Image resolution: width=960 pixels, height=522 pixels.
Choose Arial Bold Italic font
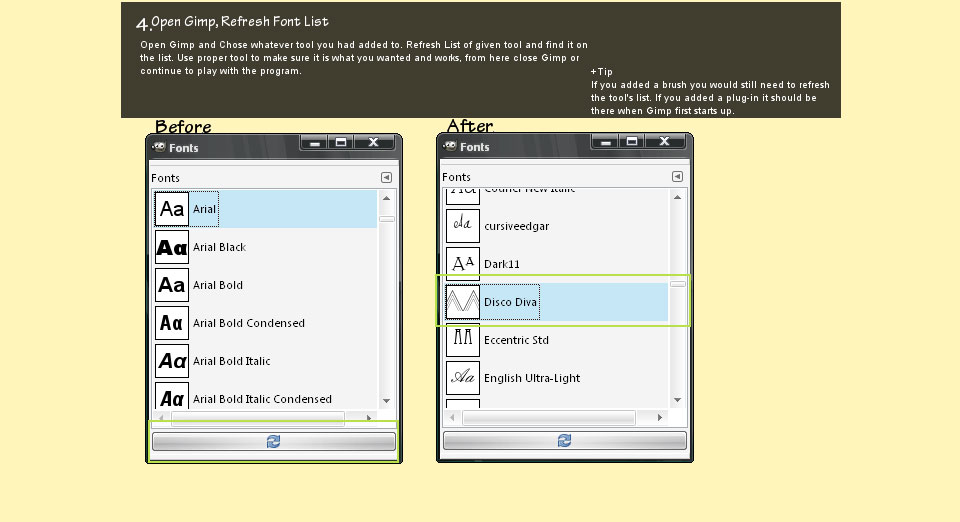click(265, 361)
